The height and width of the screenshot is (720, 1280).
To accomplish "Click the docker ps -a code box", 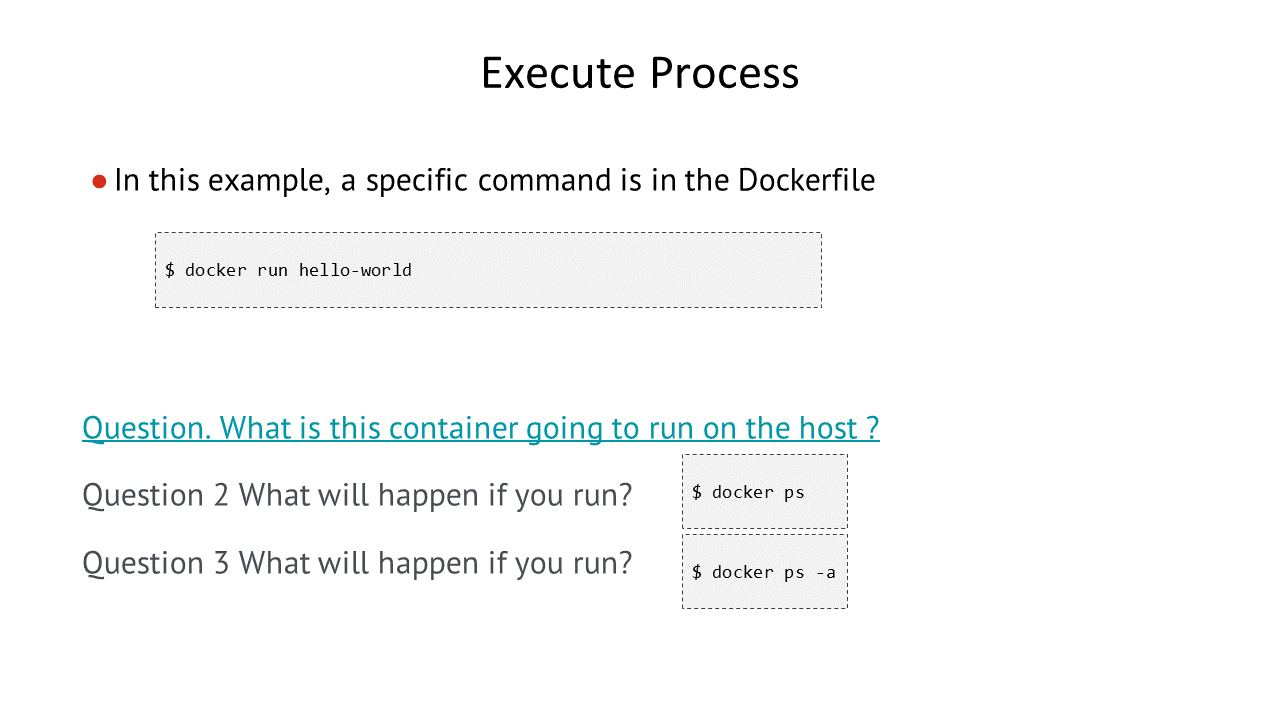I will (x=765, y=571).
